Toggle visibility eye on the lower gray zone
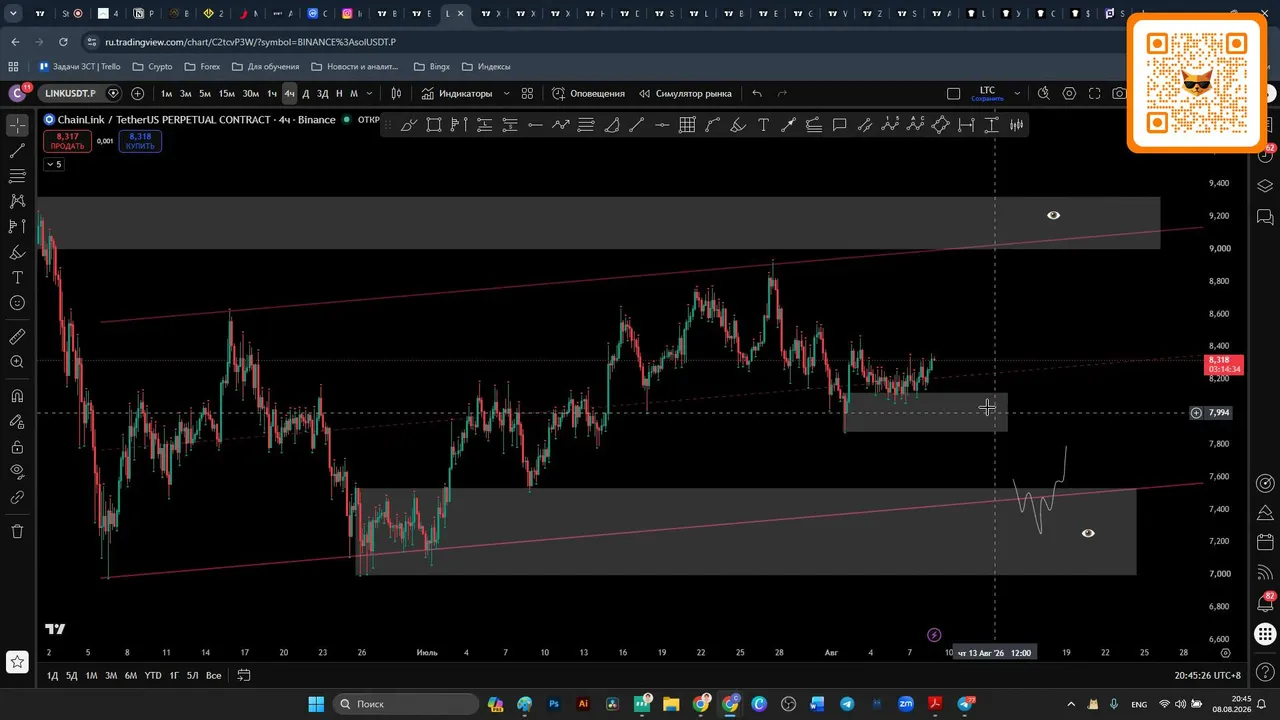1280x720 pixels. coord(1088,533)
